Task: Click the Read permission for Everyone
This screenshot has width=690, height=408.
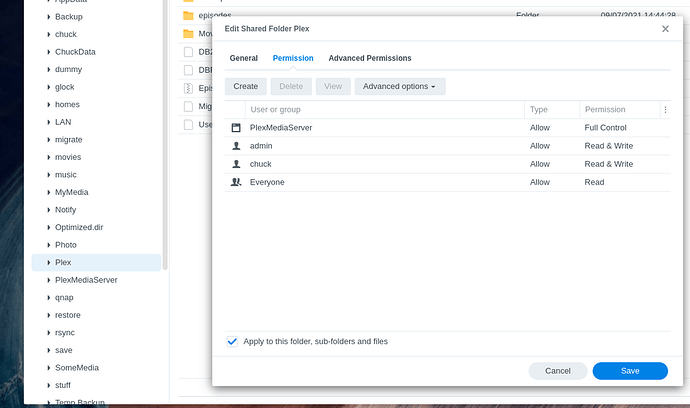Action: pos(594,182)
